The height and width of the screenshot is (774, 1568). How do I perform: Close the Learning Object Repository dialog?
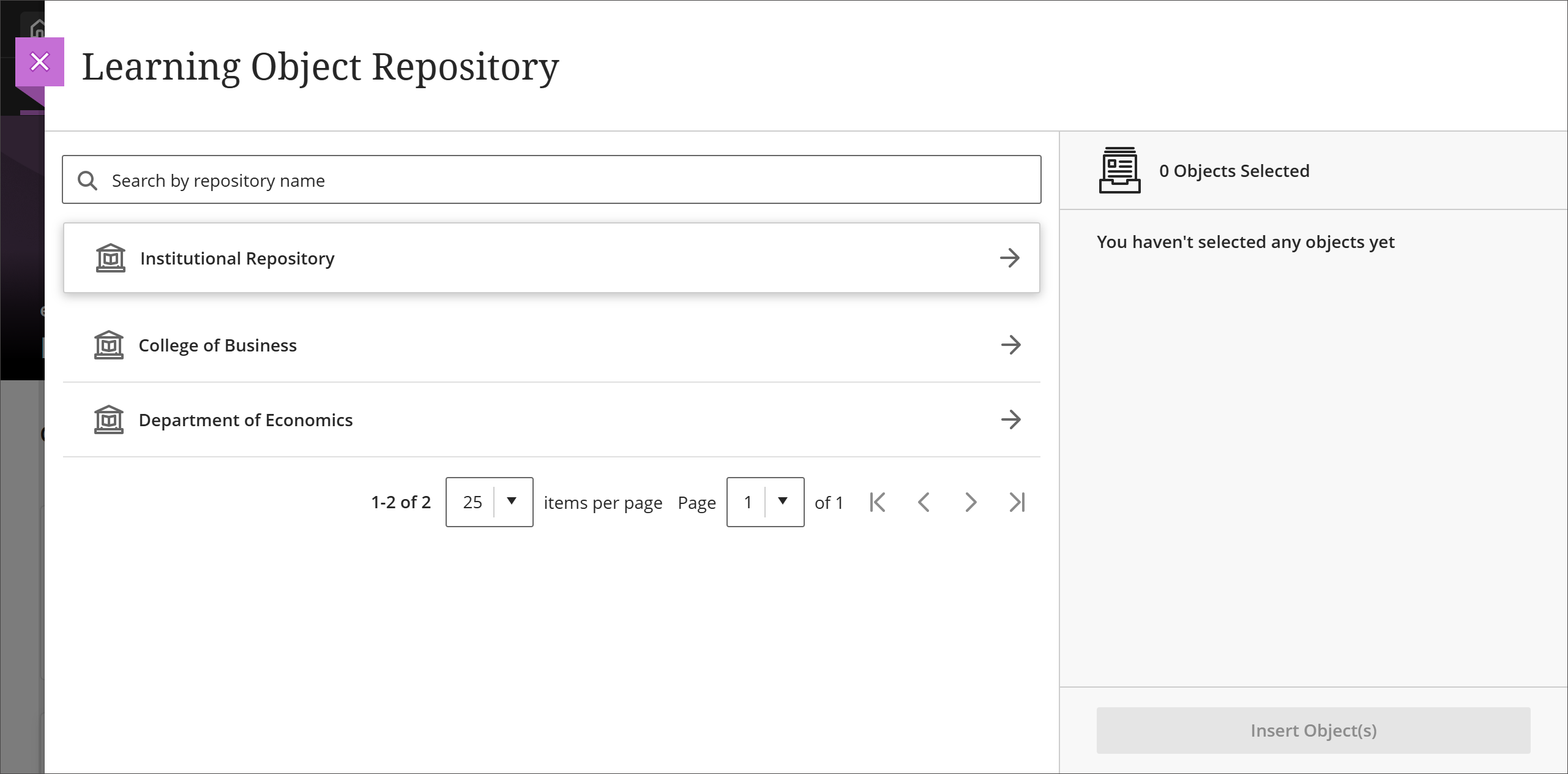coord(40,61)
